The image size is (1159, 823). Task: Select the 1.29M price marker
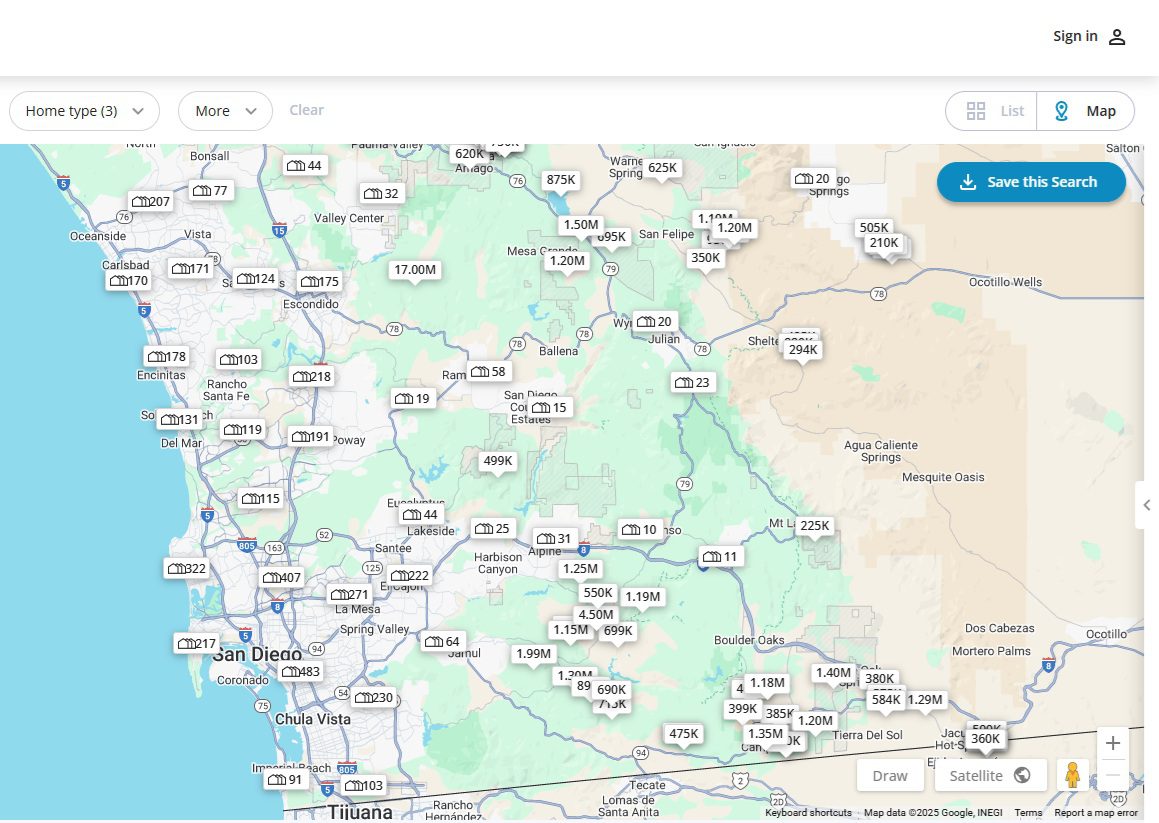coord(925,700)
